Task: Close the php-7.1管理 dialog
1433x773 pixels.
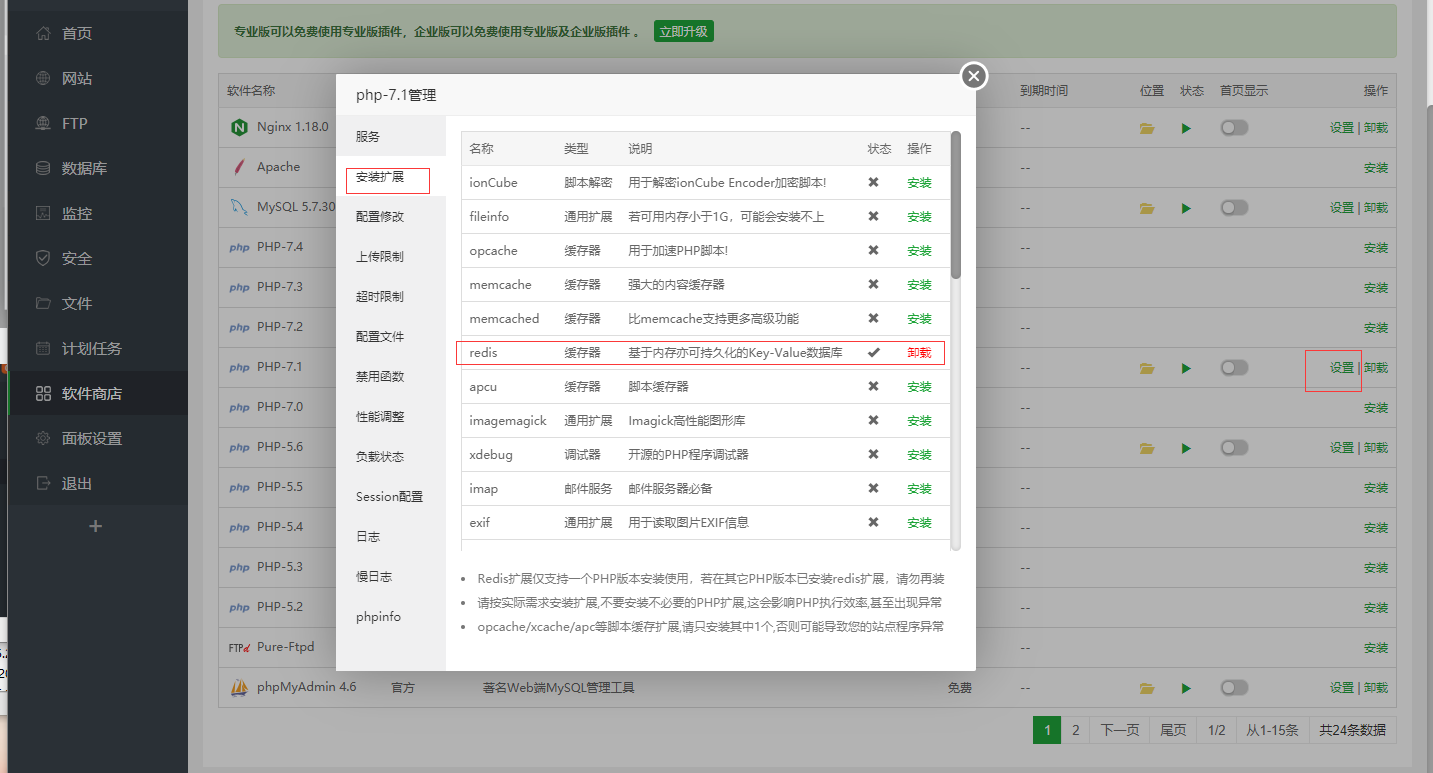Action: [x=974, y=76]
